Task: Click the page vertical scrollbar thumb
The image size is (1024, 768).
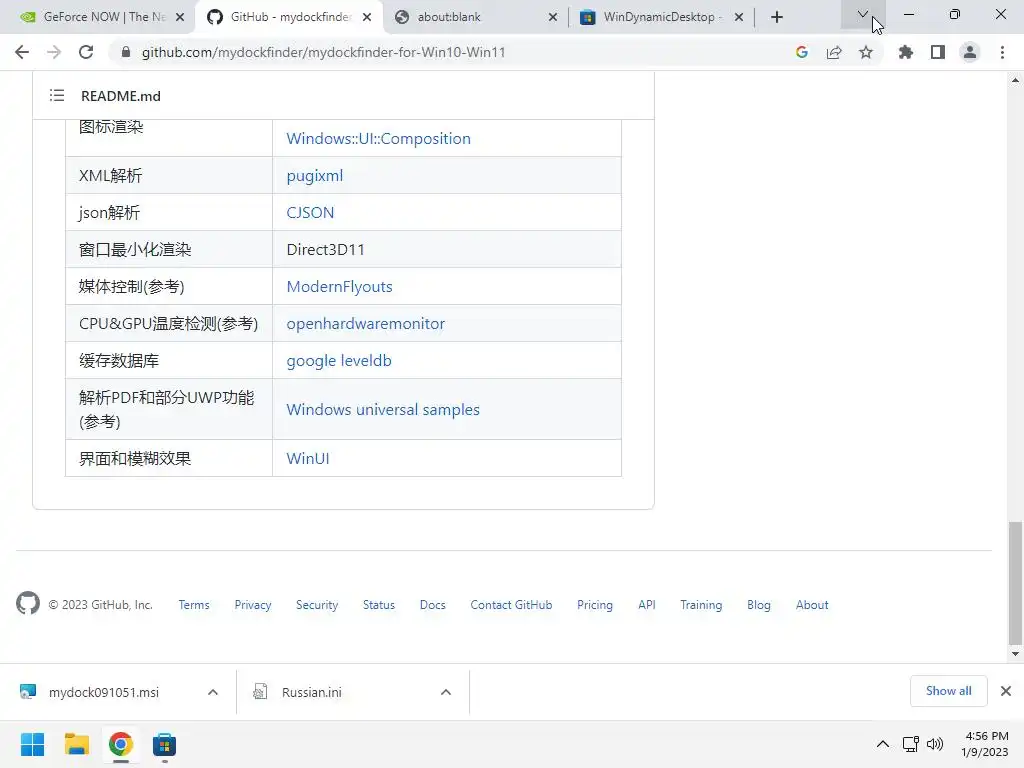Action: click(x=1015, y=583)
